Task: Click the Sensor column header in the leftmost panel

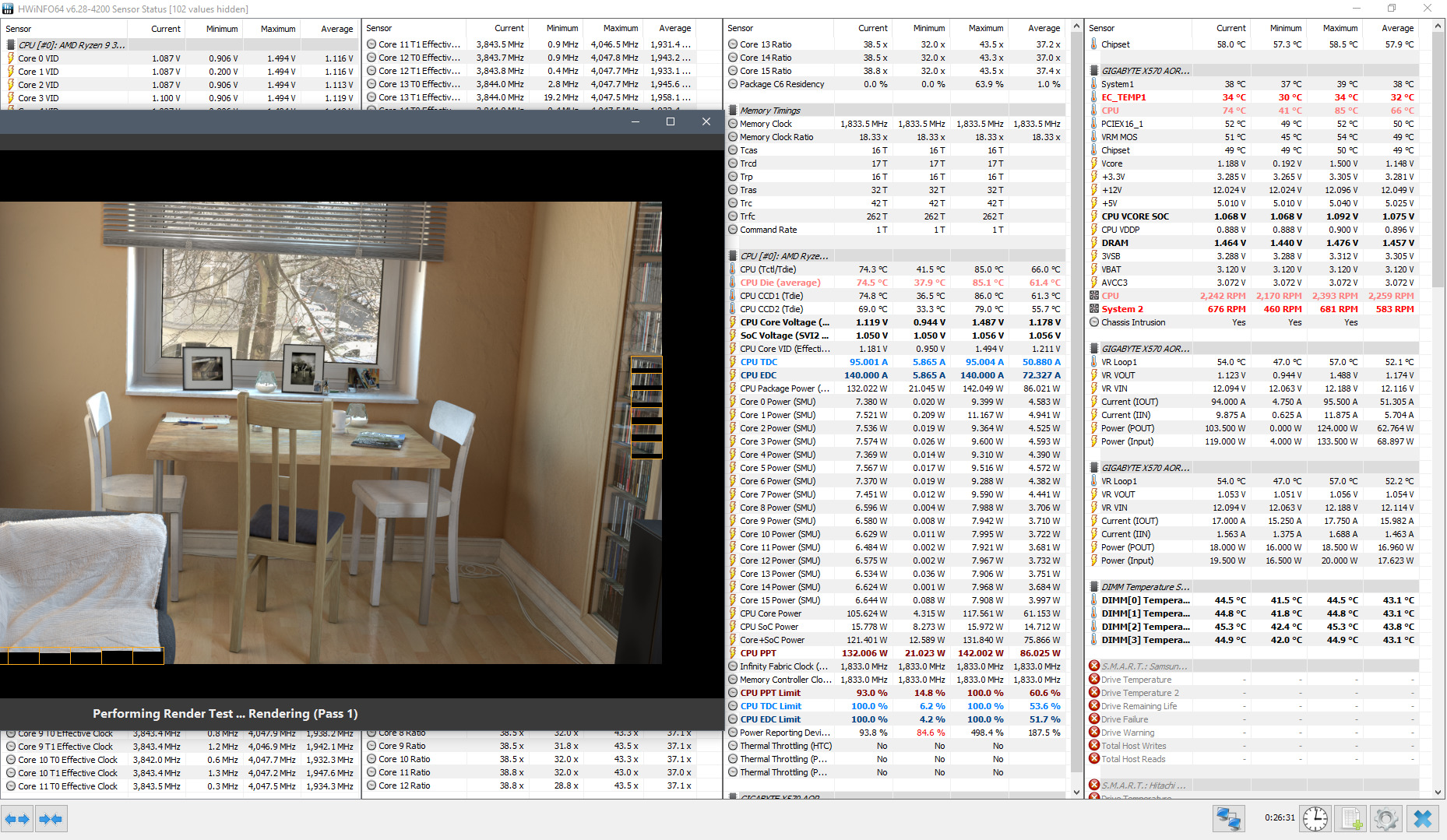Action: pyautogui.click(x=64, y=29)
